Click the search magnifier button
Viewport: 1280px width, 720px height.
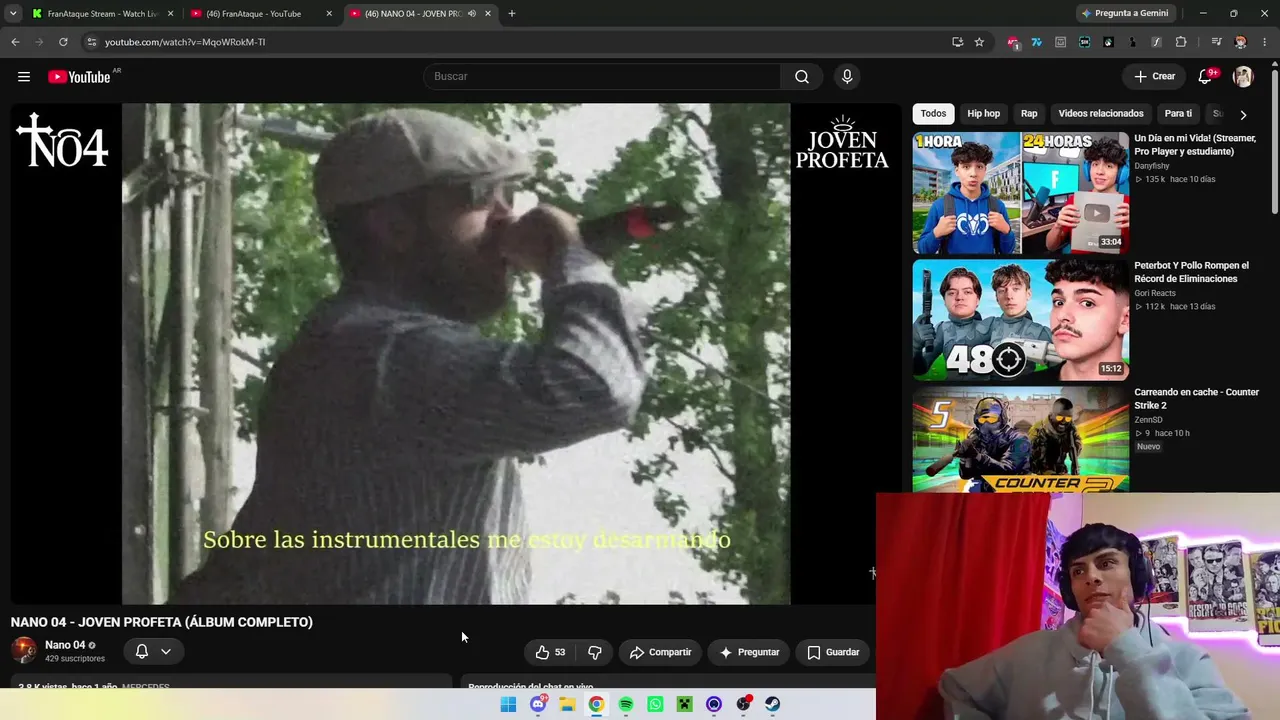coord(802,77)
